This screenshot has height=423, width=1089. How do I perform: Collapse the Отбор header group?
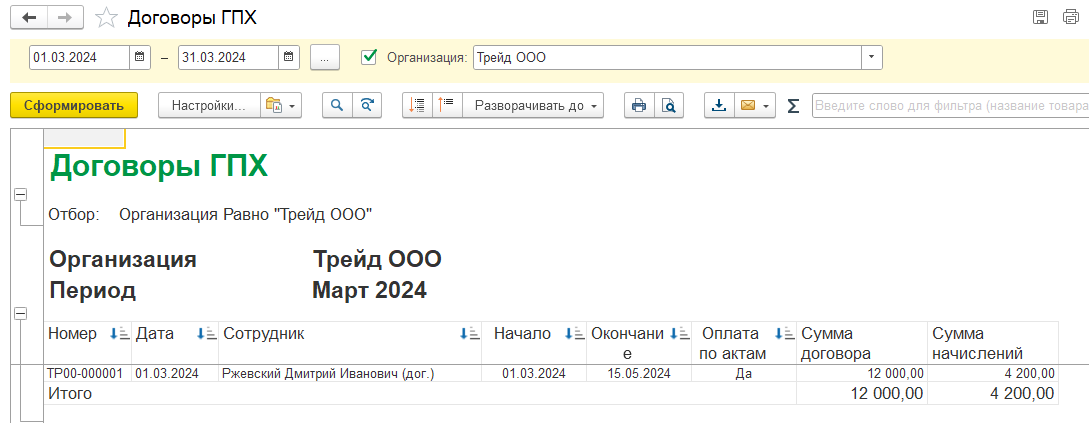20,195
